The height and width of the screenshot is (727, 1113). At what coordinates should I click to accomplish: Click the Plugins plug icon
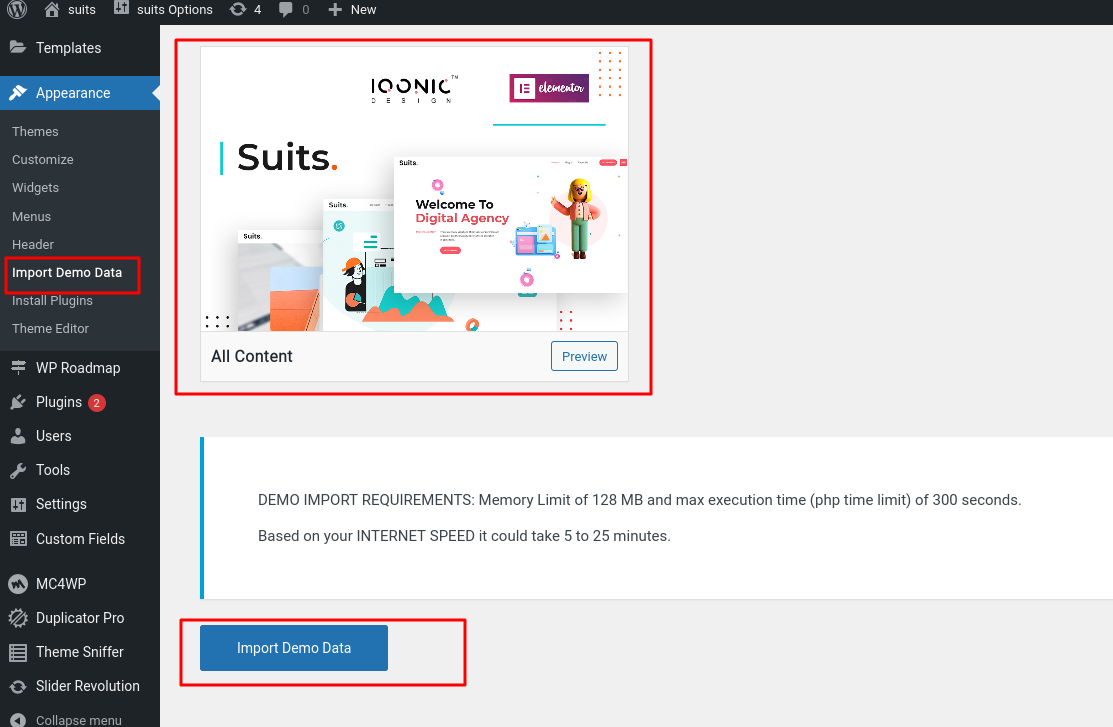[x=18, y=403]
